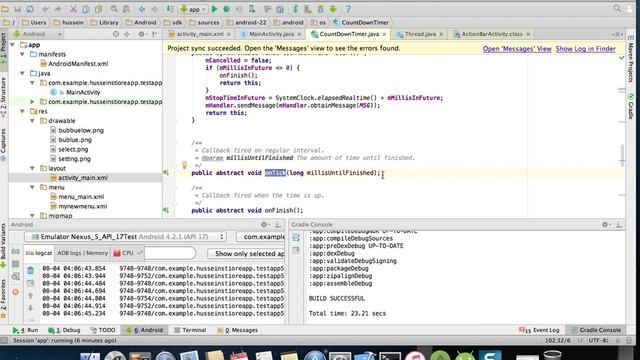640x360 pixels.
Task: Click the Clear logcat trash icon
Action: 31,270
